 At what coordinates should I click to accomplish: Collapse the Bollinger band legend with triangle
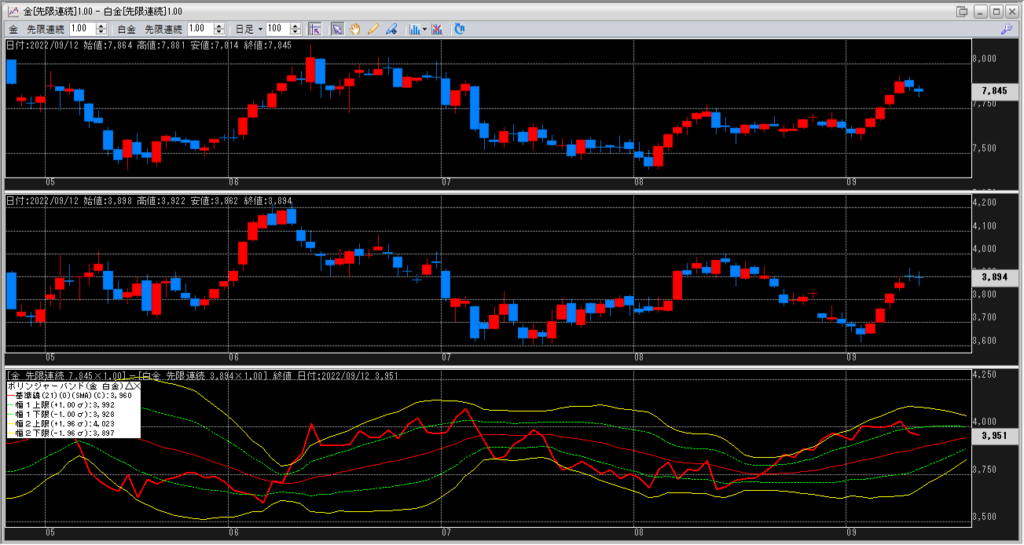(129, 385)
